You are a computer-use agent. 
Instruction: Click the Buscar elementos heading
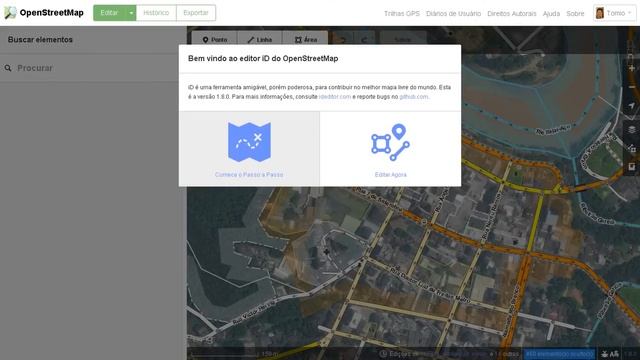(40, 40)
